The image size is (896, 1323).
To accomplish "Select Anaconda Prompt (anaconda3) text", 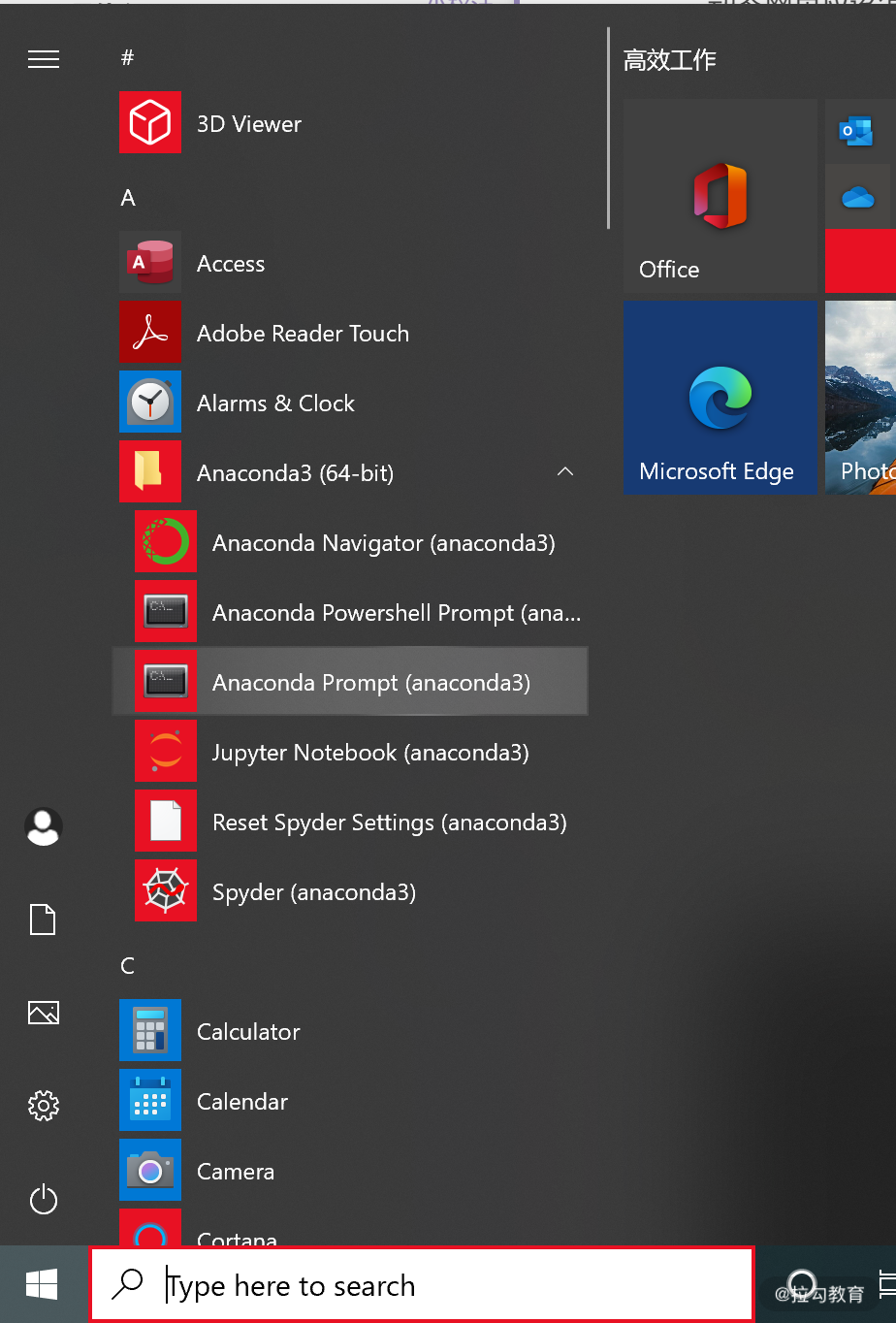I will point(371,683).
